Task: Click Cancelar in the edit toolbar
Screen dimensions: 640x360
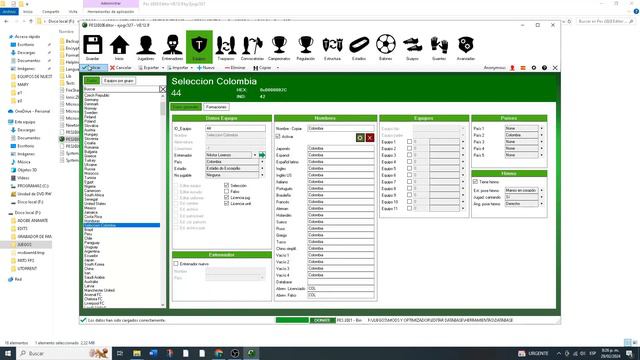Action: pyautogui.click(x=121, y=68)
